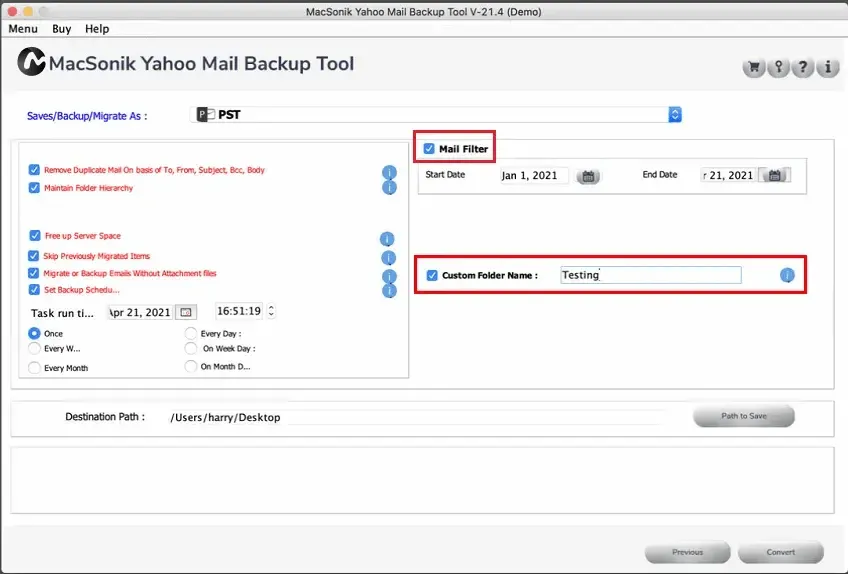Viewport: 848px width, 574px height.
Task: Open Start Date calendar picker icon
Action: 588,176
